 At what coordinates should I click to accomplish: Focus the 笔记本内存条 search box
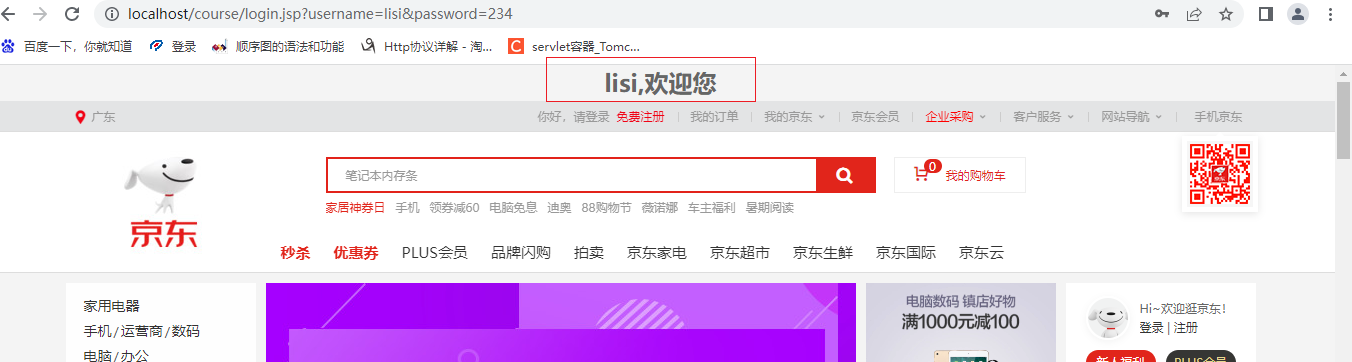point(571,175)
